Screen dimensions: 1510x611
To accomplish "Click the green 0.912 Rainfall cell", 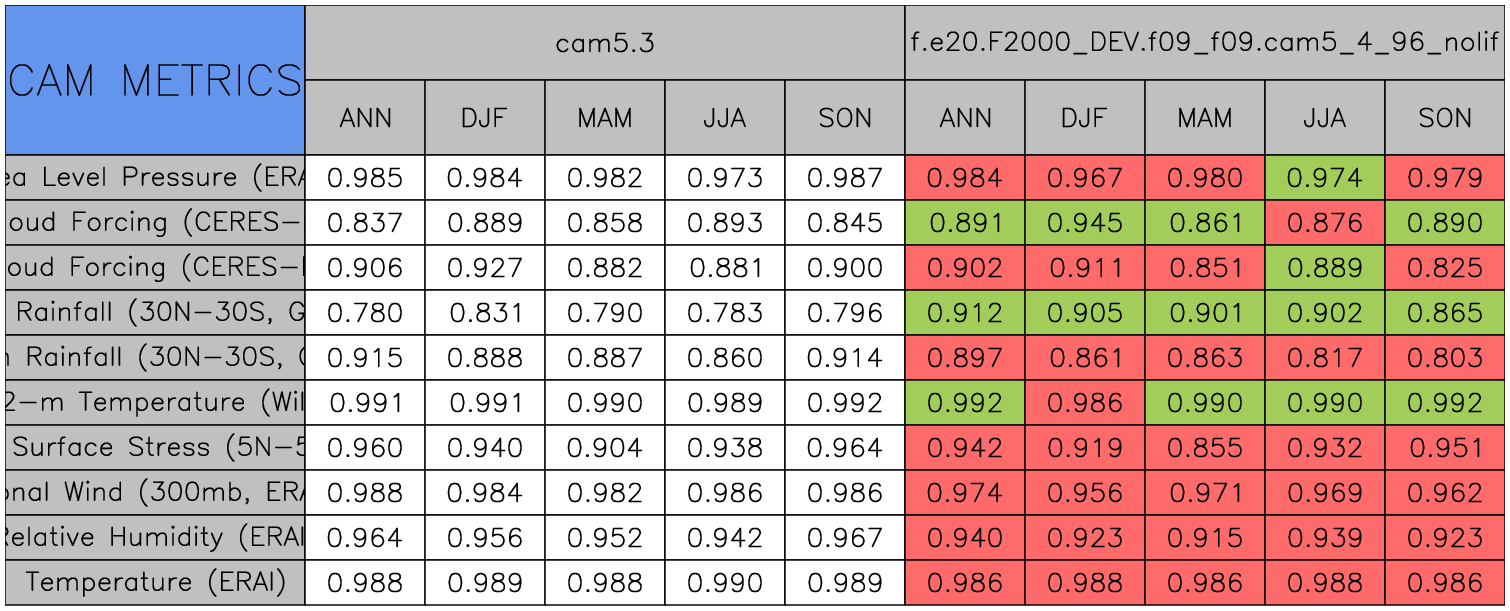I will pos(965,313).
